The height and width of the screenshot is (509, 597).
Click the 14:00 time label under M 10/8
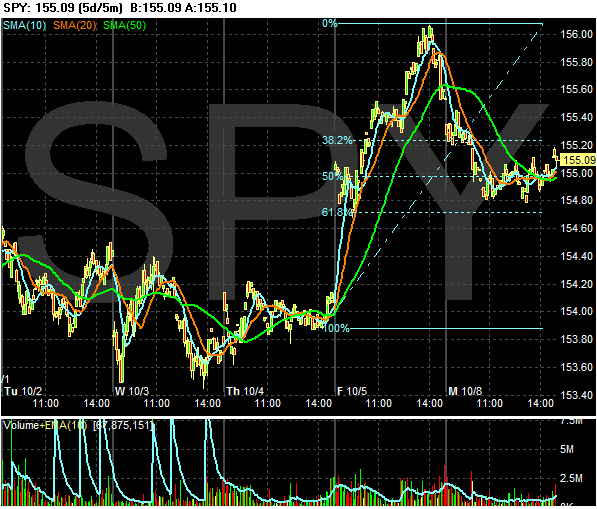click(x=541, y=403)
